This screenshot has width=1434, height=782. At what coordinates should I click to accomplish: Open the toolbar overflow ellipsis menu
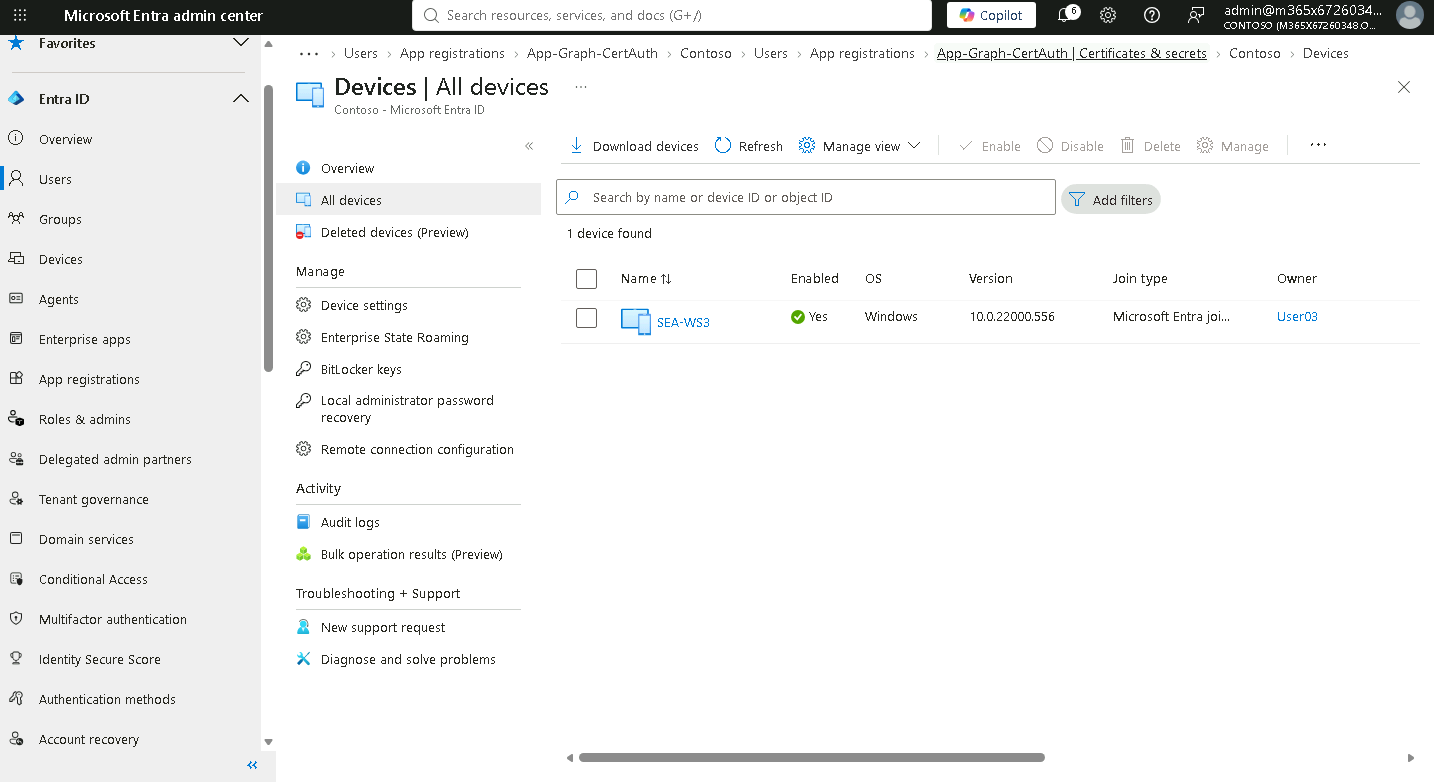1318,146
